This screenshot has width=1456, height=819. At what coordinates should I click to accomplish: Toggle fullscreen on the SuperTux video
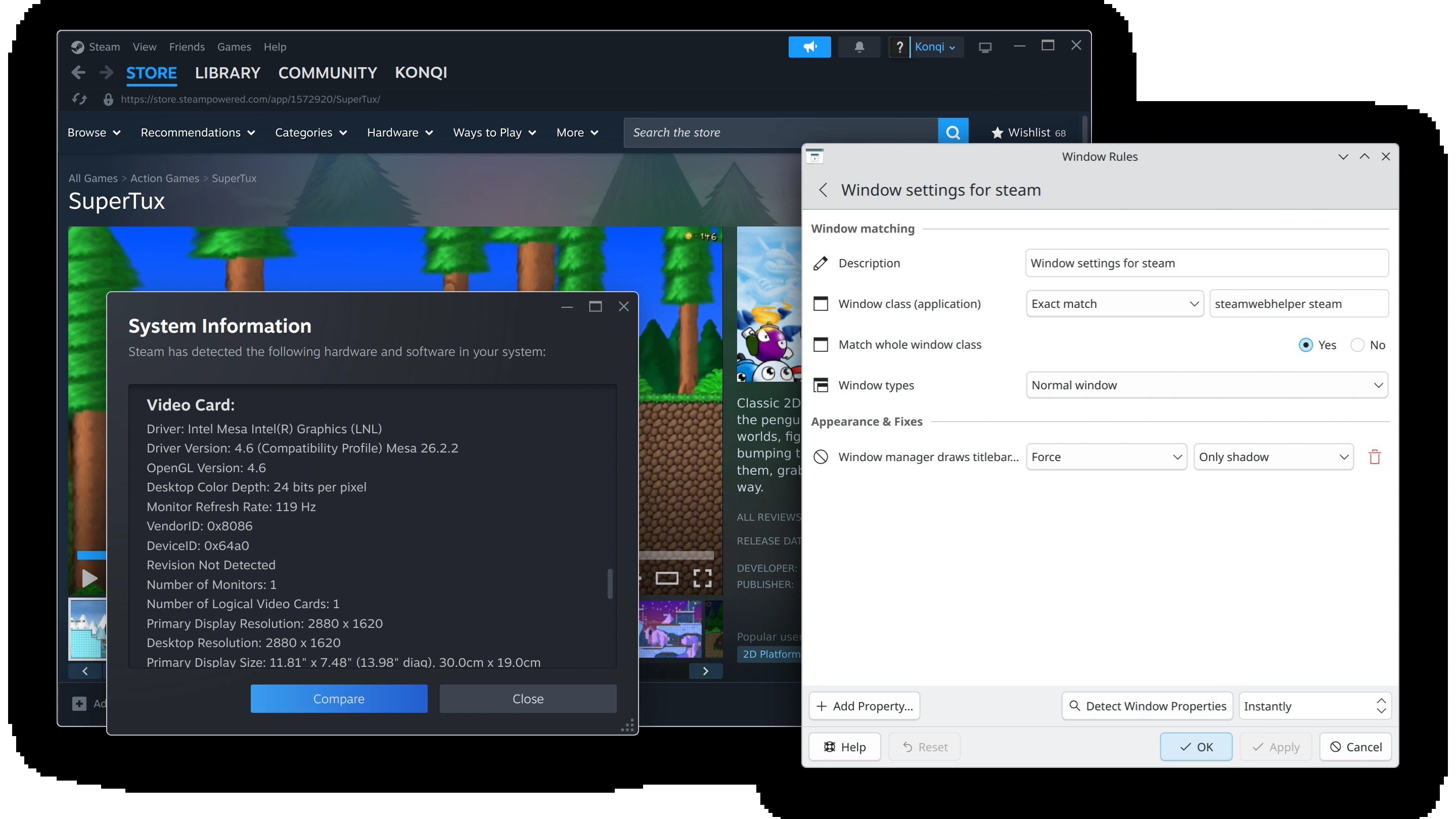(702, 578)
